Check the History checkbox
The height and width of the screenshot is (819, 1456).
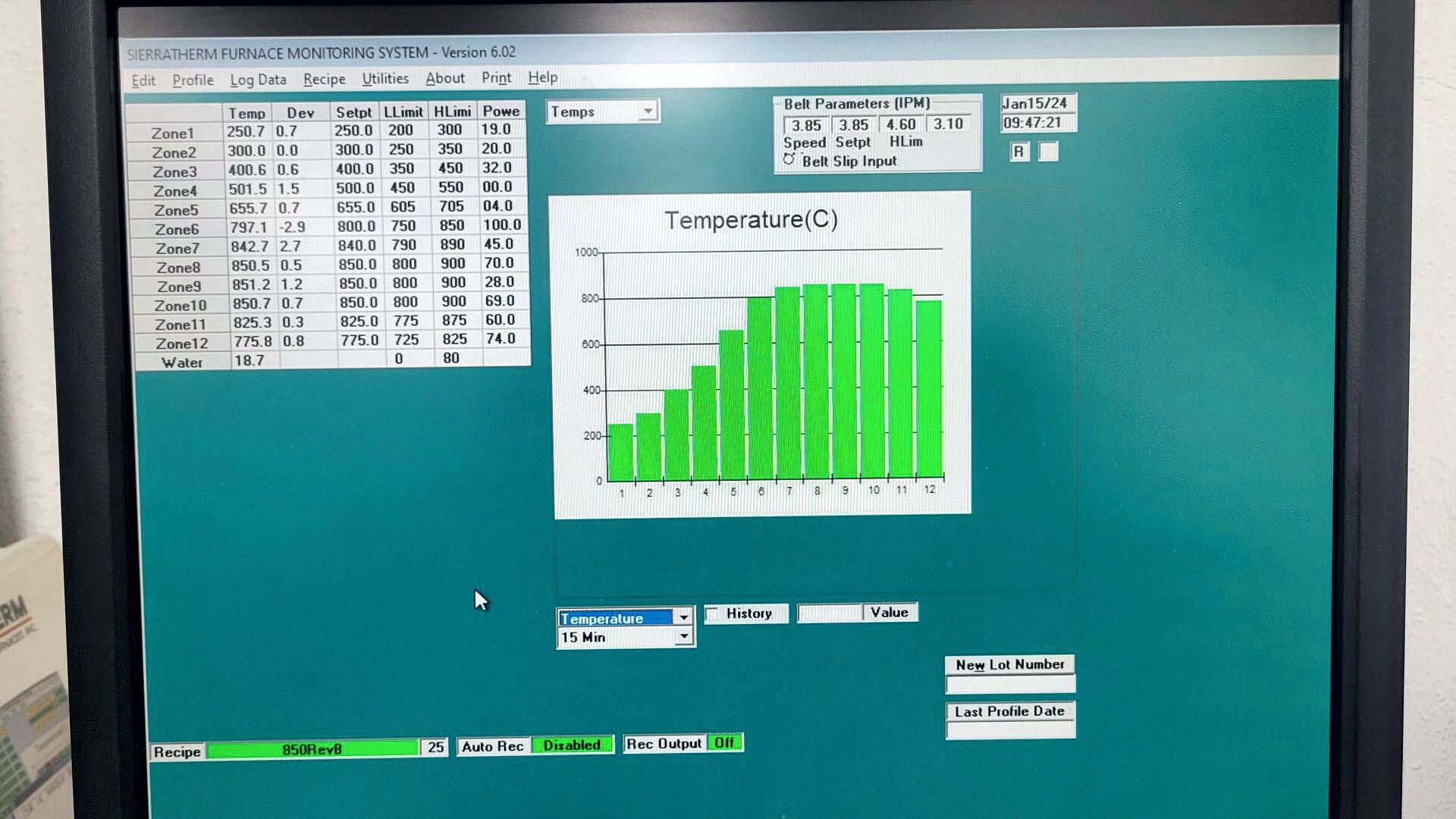point(713,614)
